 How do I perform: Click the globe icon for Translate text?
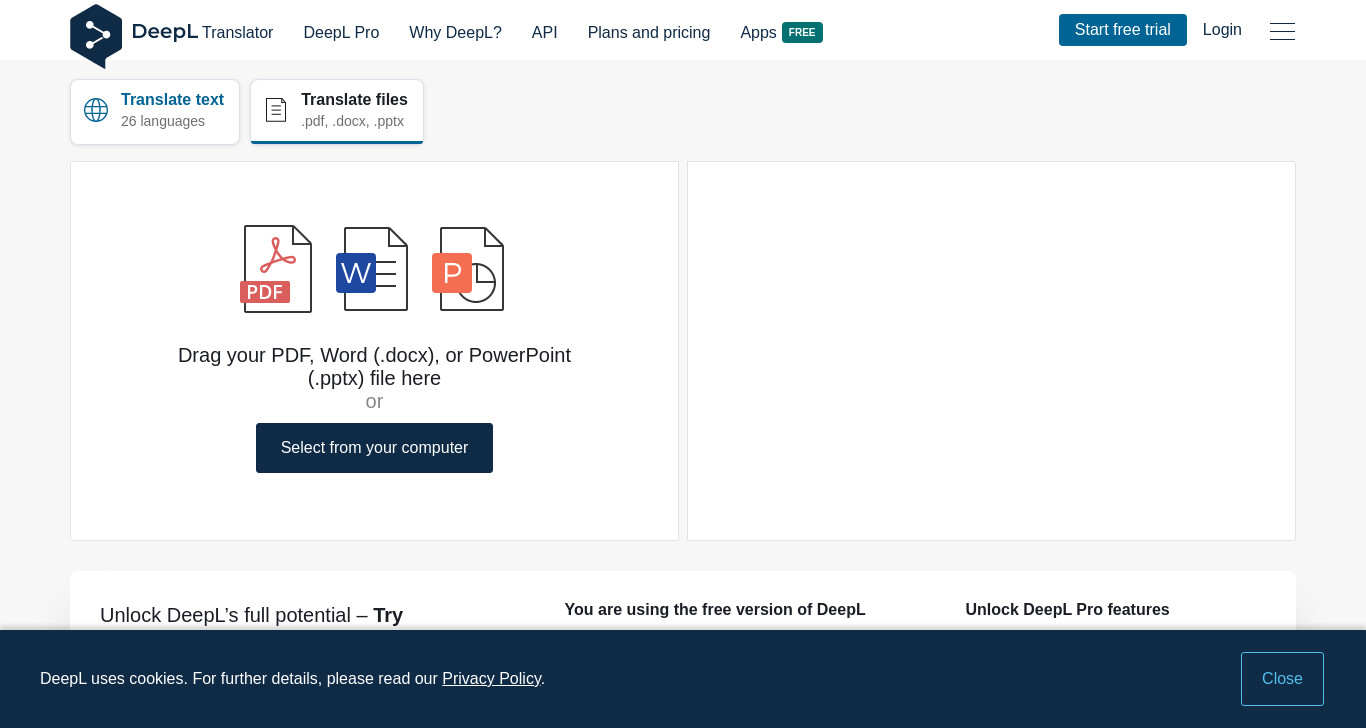click(96, 110)
